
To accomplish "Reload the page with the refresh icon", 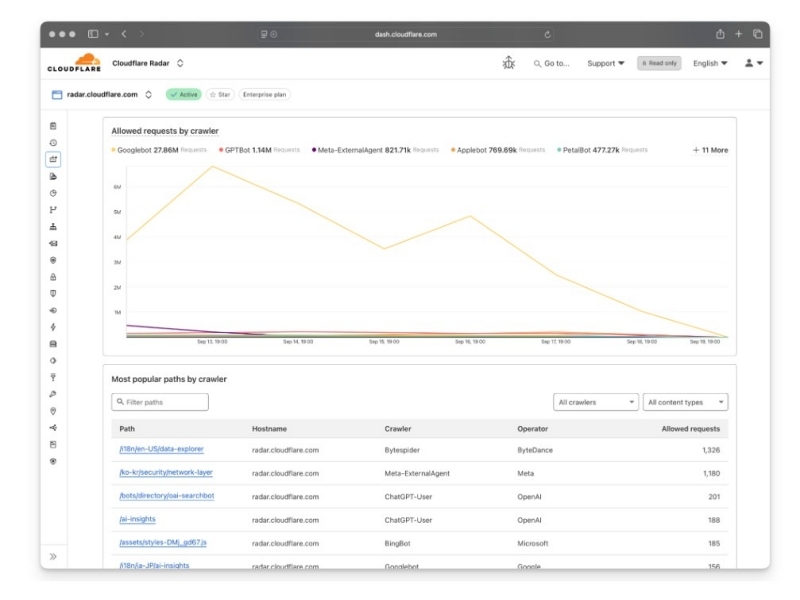I will [x=547, y=34].
